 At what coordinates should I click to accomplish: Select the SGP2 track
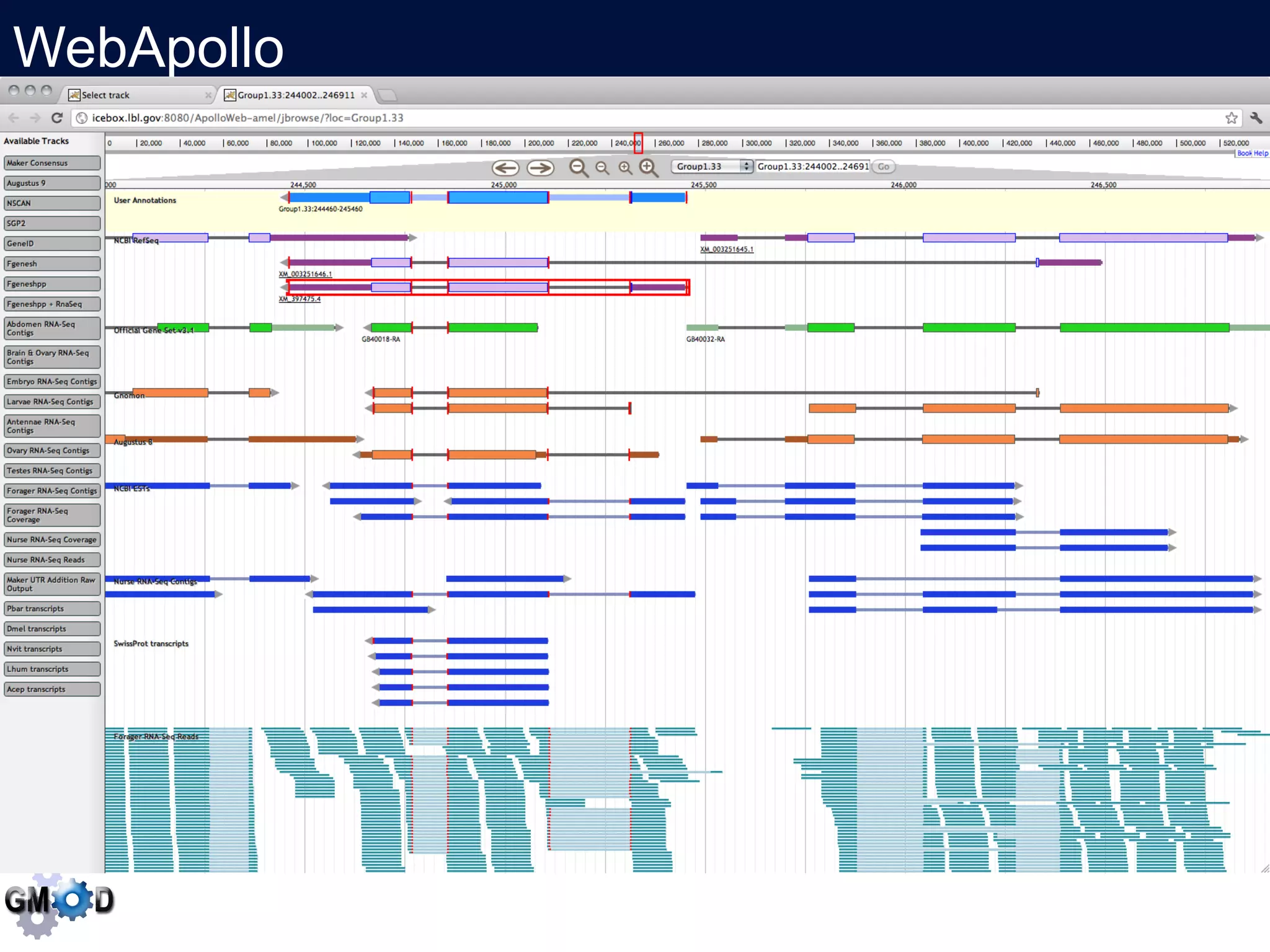pos(52,224)
